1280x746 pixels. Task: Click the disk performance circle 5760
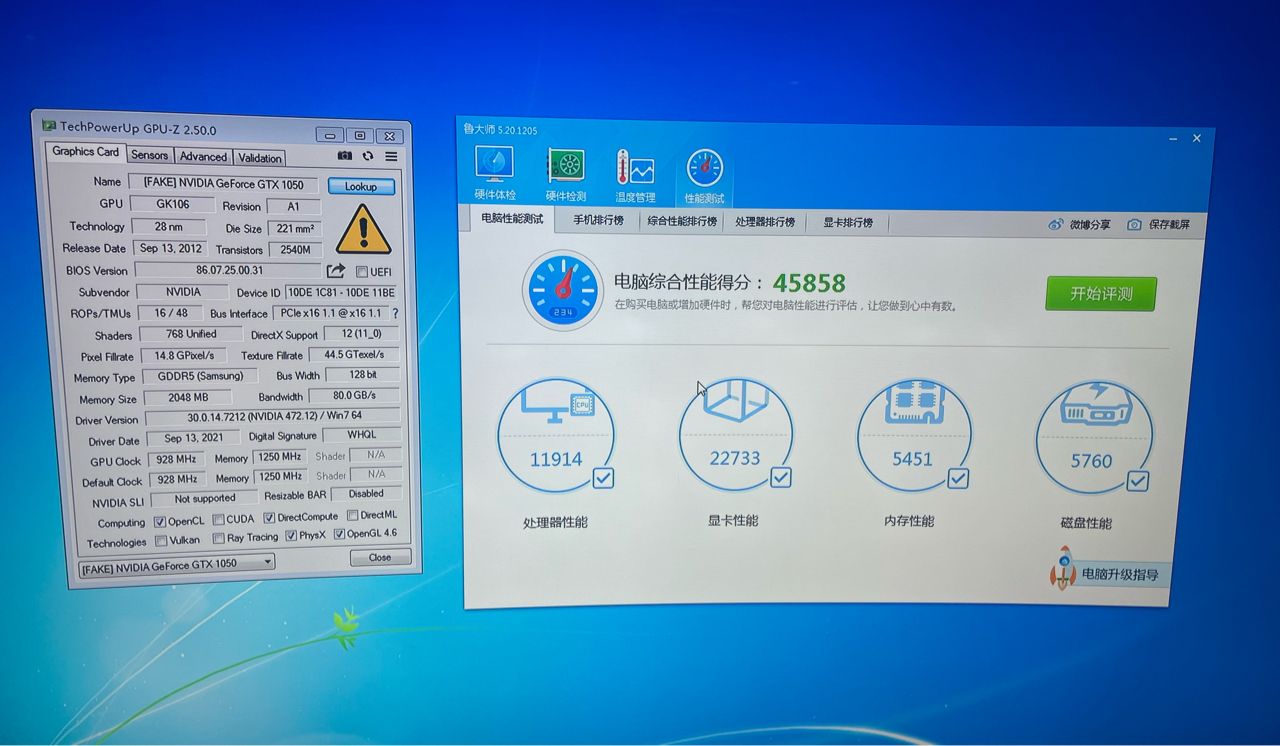[x=1092, y=438]
